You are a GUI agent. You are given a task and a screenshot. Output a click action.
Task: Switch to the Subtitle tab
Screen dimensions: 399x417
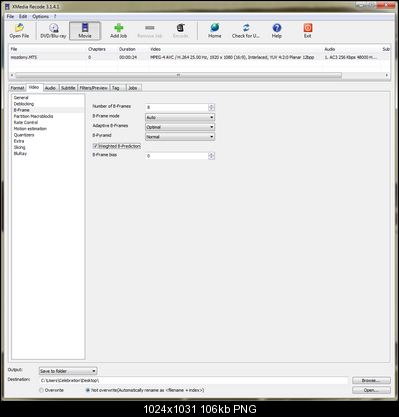pos(68,88)
